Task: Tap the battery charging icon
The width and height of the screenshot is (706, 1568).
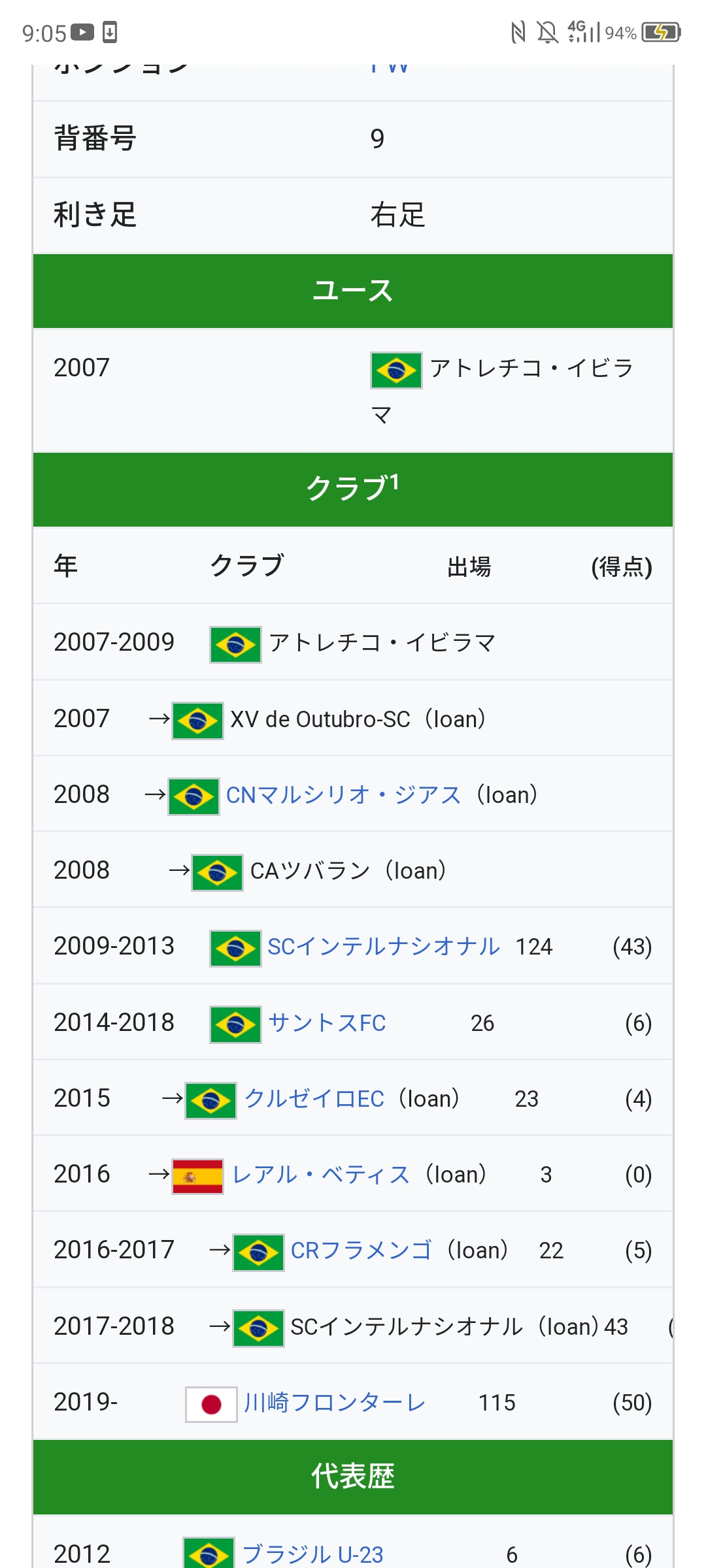Action: (x=662, y=32)
